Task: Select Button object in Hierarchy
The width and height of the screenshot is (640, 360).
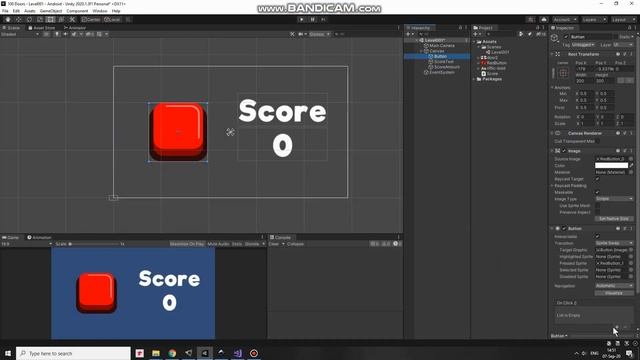Action: click(x=440, y=56)
